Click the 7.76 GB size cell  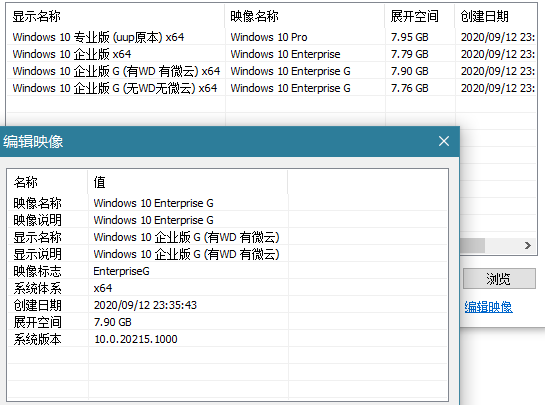click(410, 88)
